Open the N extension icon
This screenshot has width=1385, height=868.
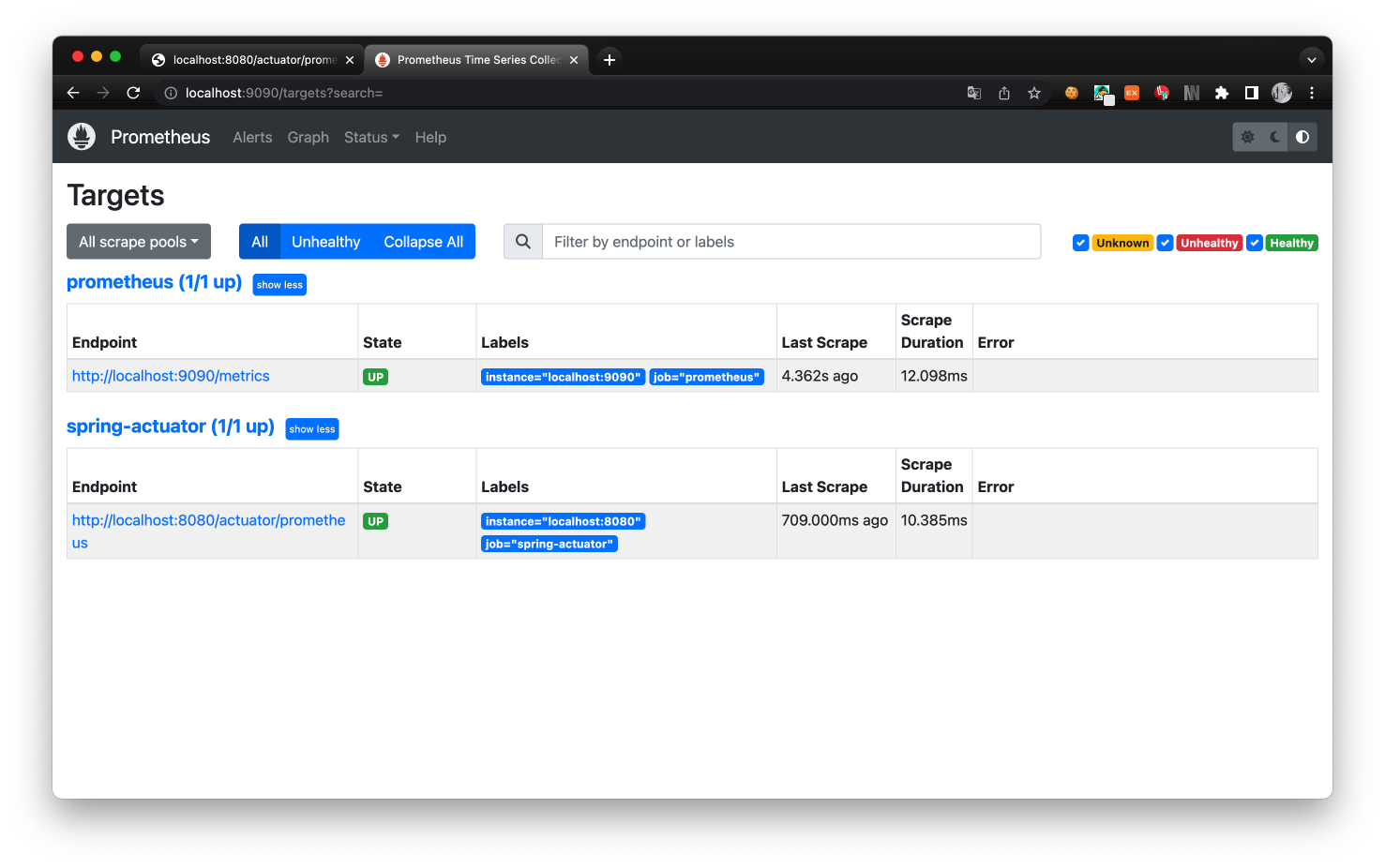tap(1192, 93)
